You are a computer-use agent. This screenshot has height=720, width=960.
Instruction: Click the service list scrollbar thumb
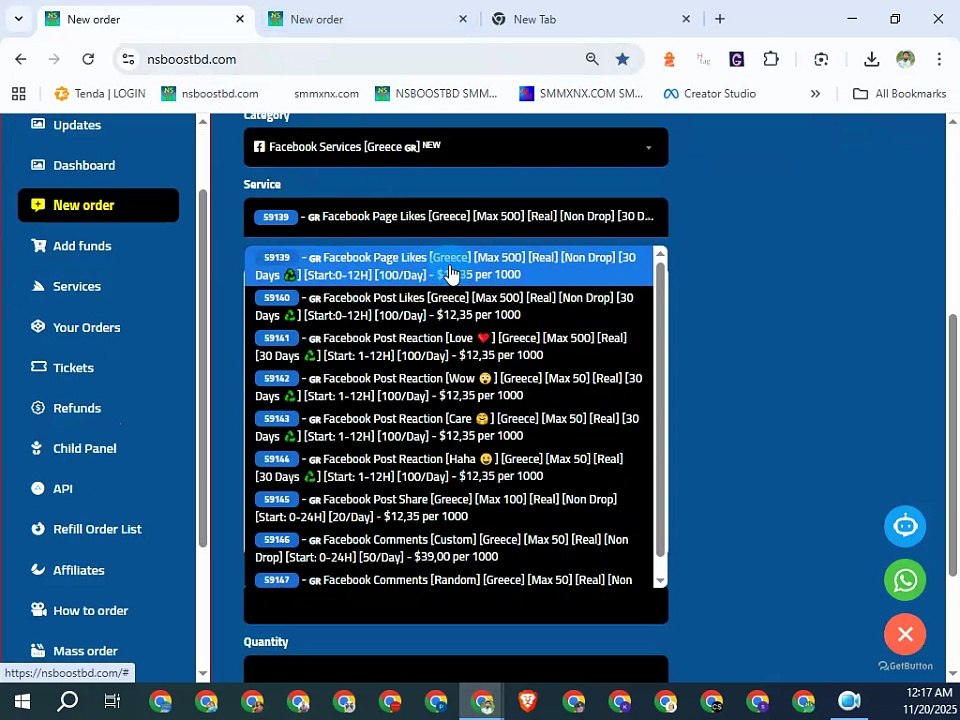[x=660, y=409]
